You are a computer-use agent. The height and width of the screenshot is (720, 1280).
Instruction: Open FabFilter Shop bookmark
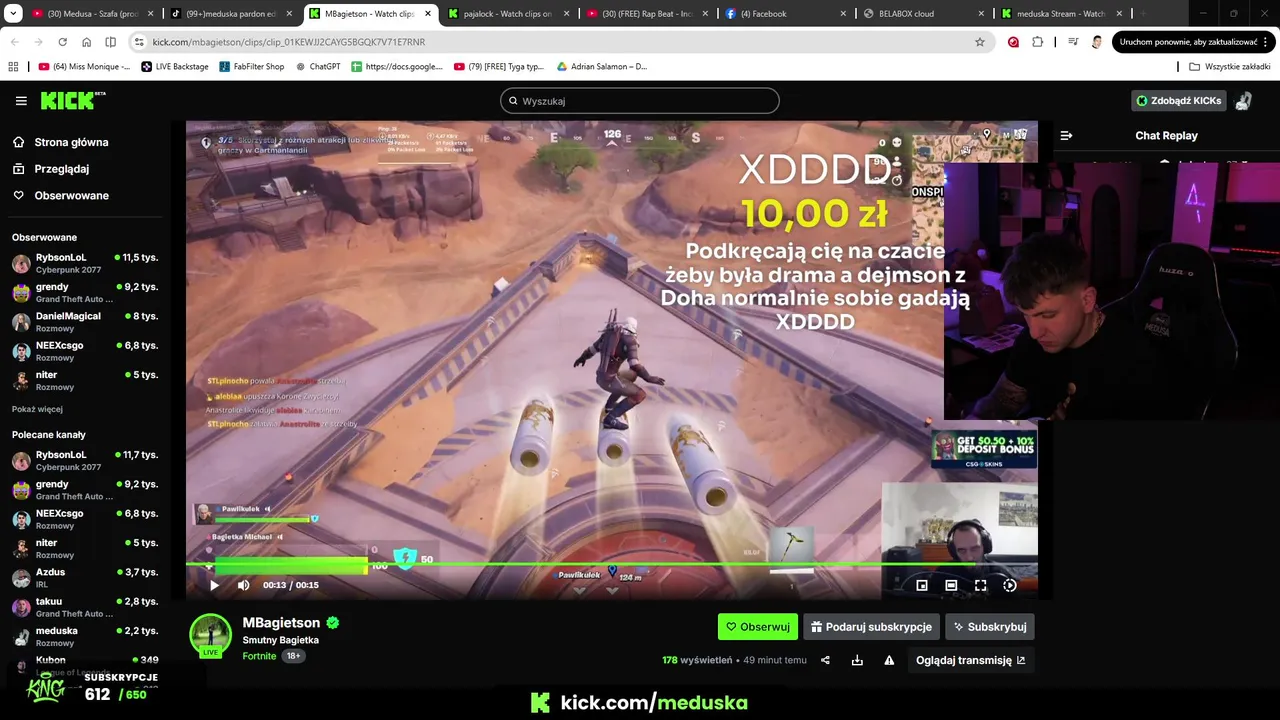click(x=252, y=66)
